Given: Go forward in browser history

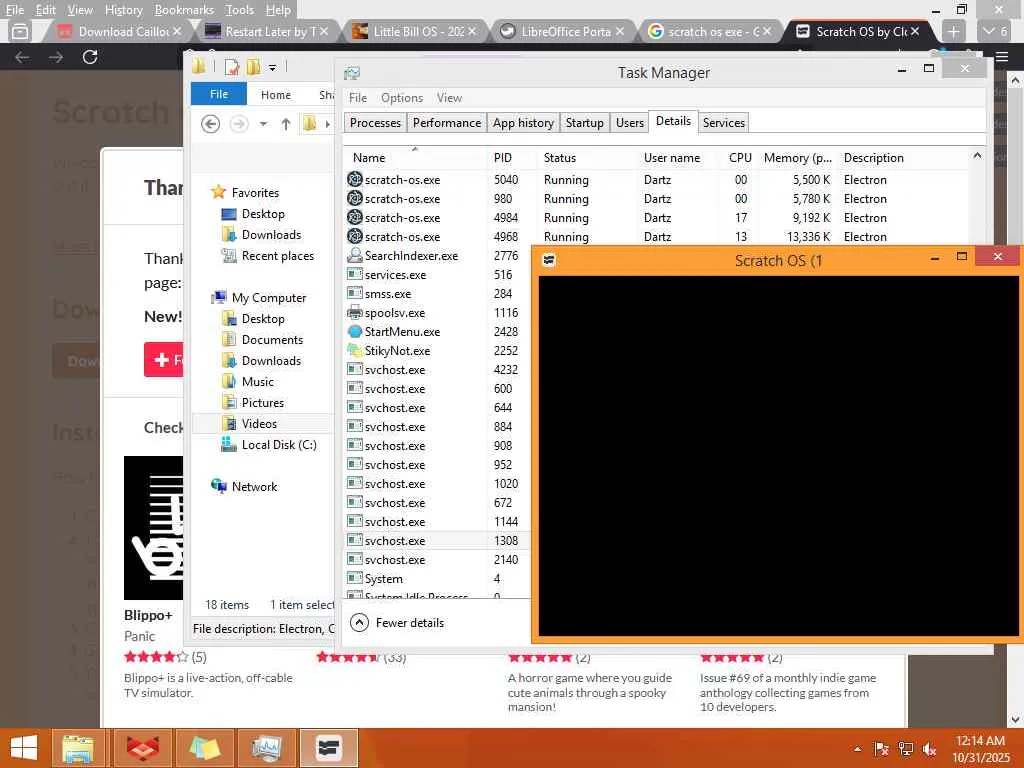Looking at the screenshot, I should [56, 57].
